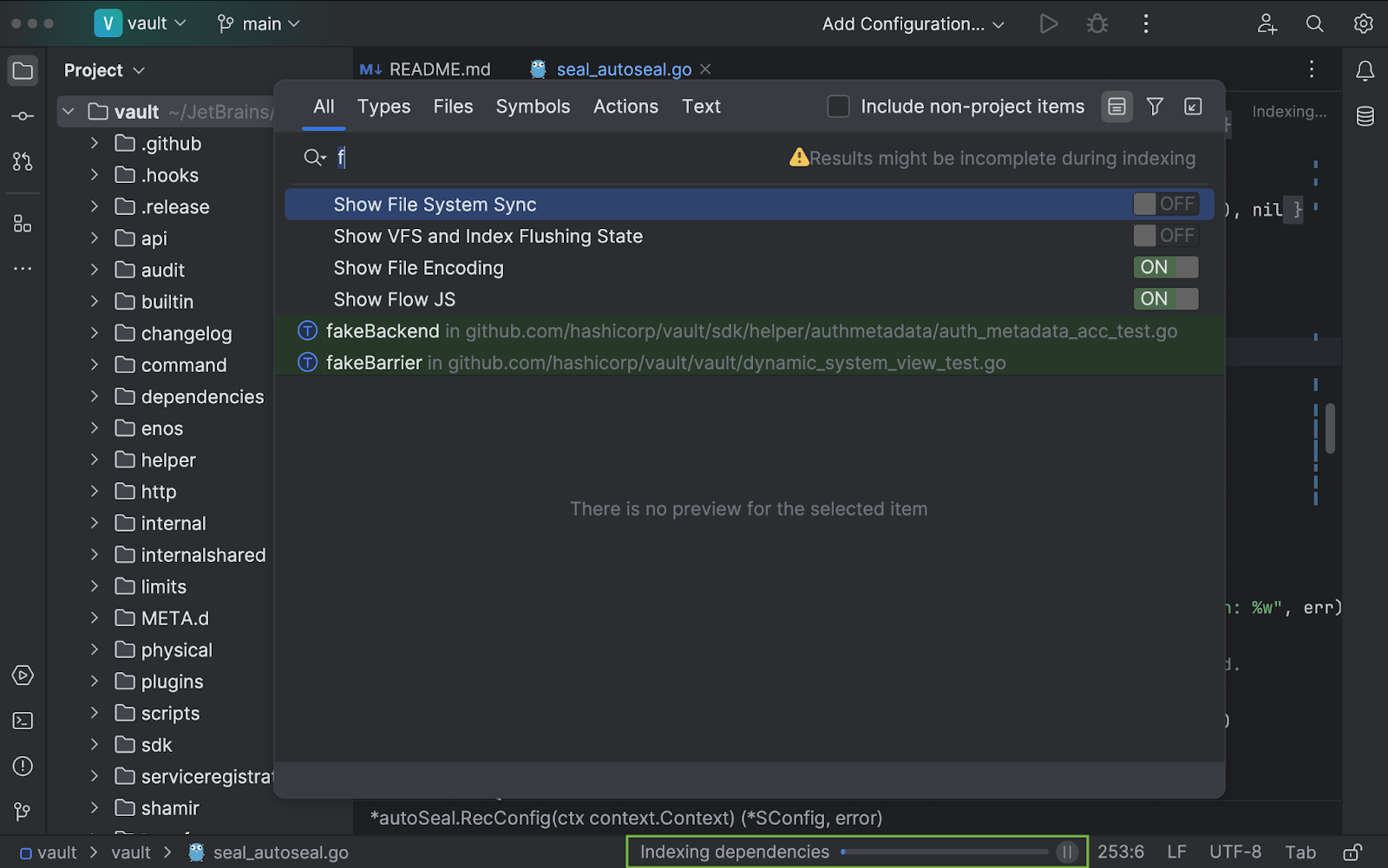Click the 253:6 line column indicator
Screen dimensions: 1388x868
click(x=1121, y=852)
